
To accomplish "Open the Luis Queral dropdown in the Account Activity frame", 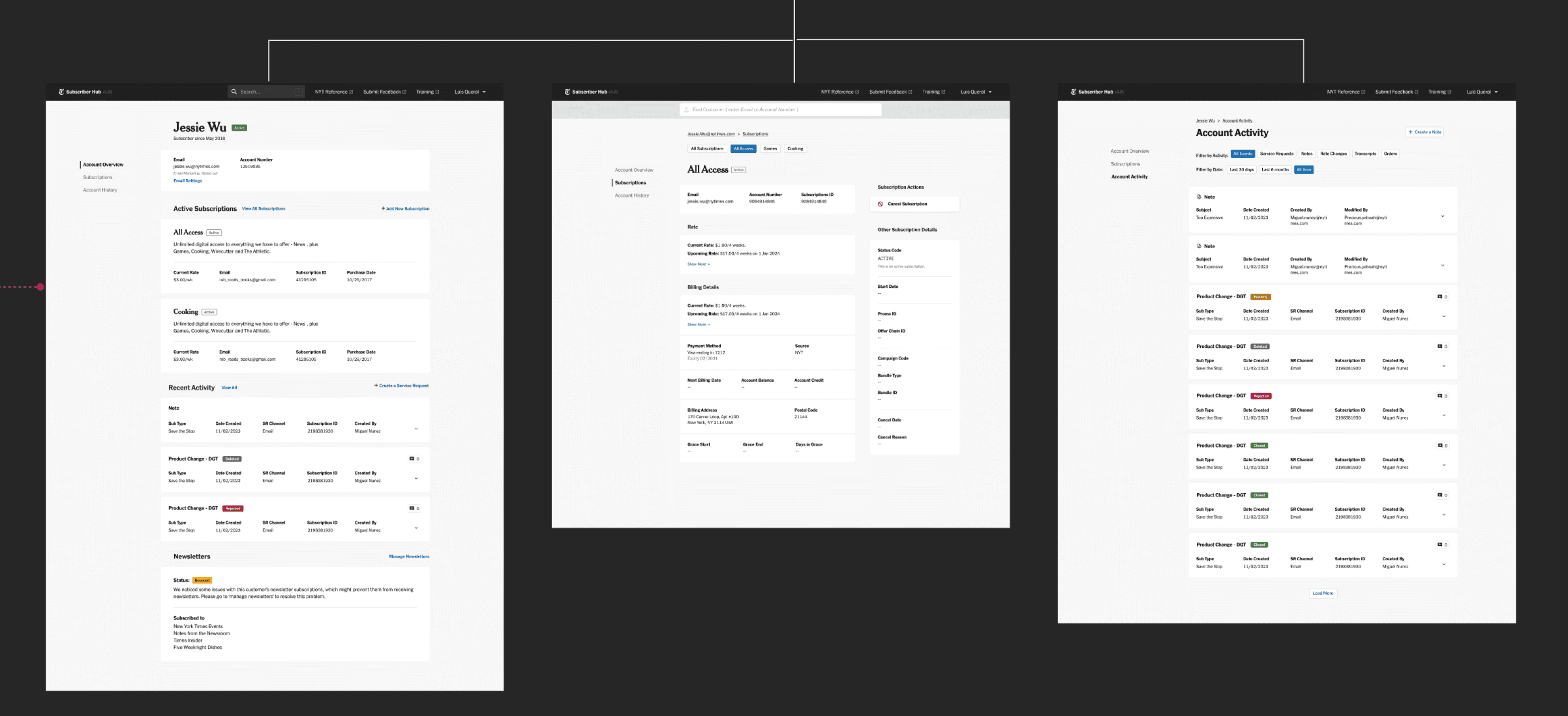I will click(x=1482, y=92).
